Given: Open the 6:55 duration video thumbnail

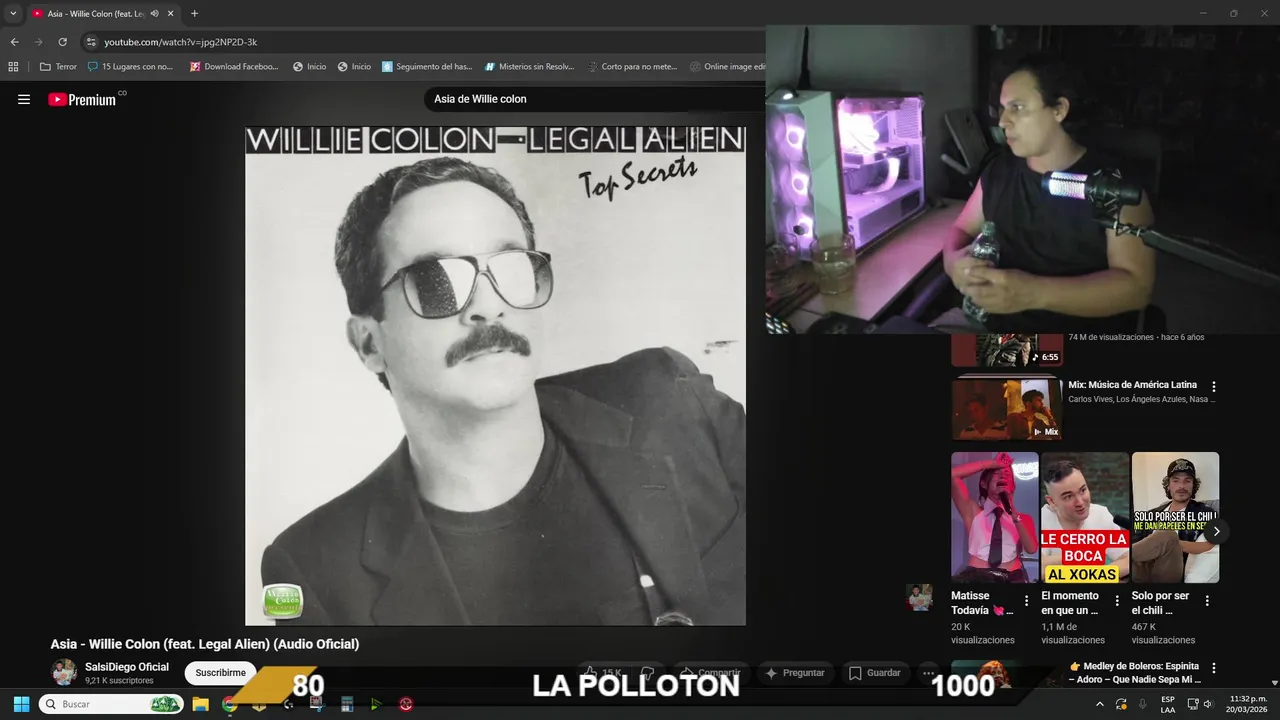Looking at the screenshot, I should 1007,351.
